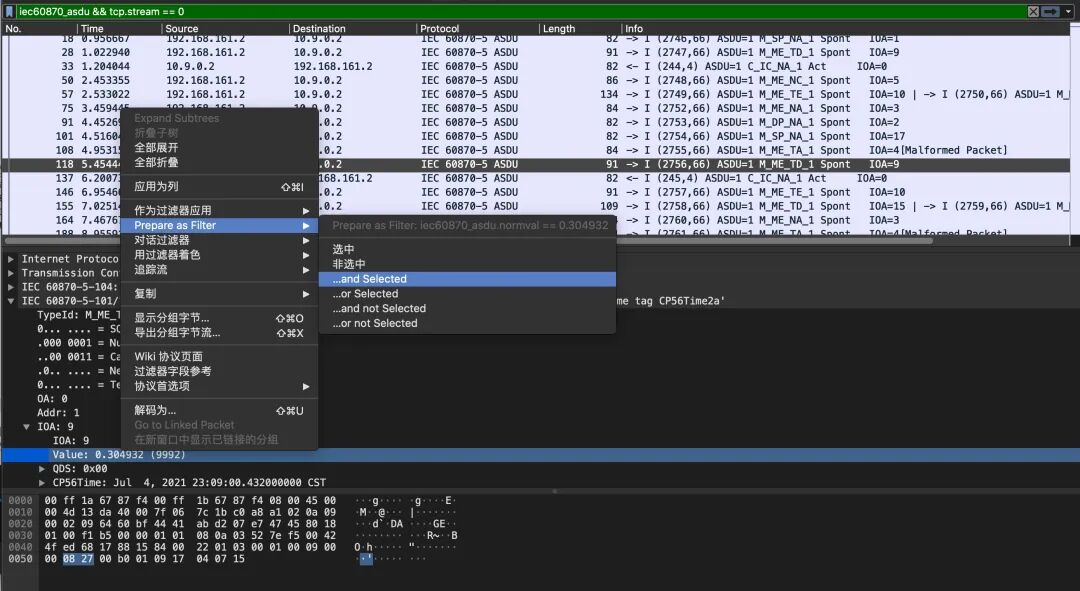Apply the display filter with arrow icon

click(x=1050, y=12)
